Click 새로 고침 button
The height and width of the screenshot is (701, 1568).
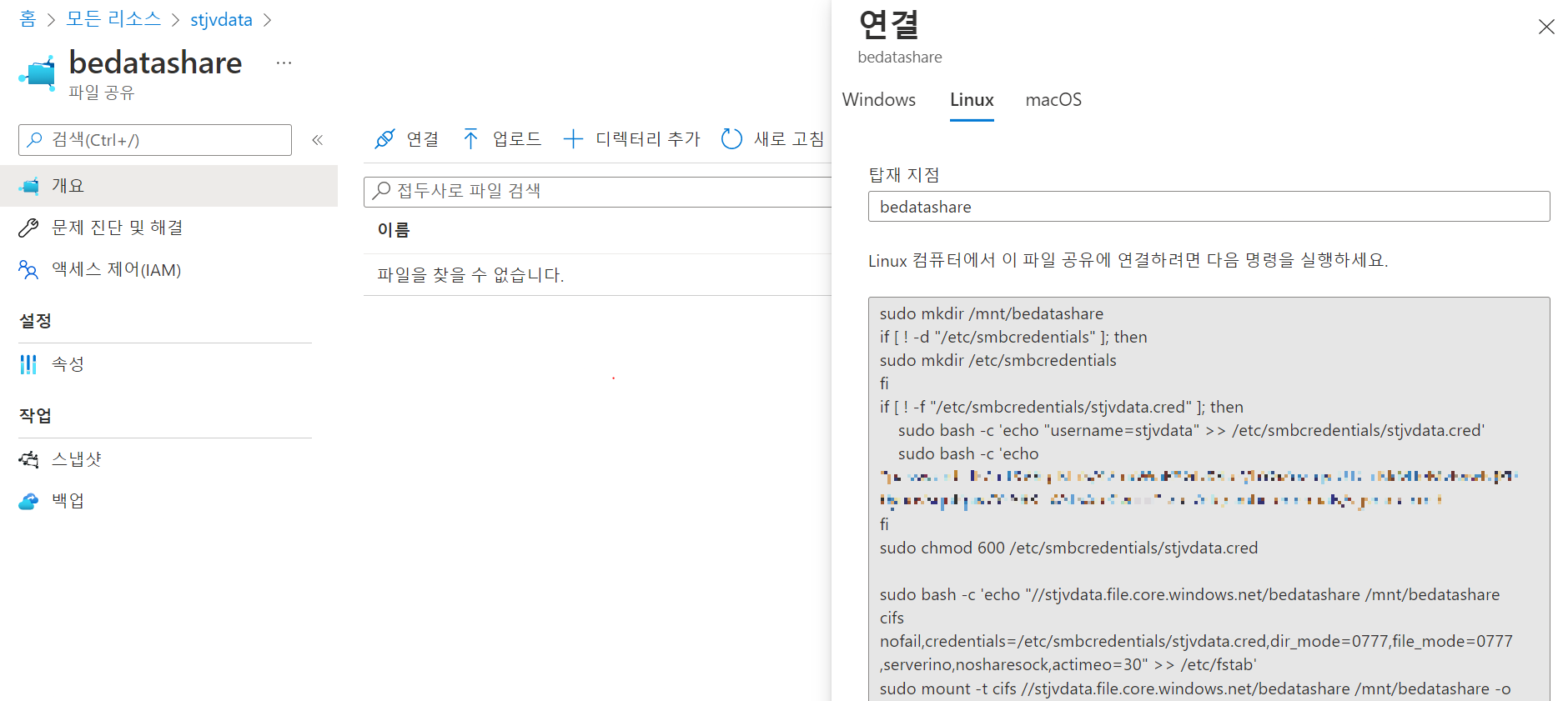[x=772, y=139]
